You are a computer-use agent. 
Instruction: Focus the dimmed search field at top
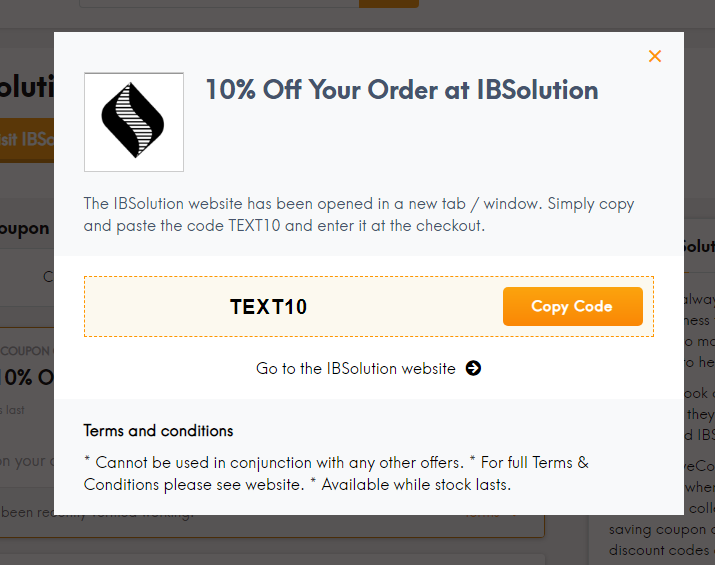pos(219,4)
